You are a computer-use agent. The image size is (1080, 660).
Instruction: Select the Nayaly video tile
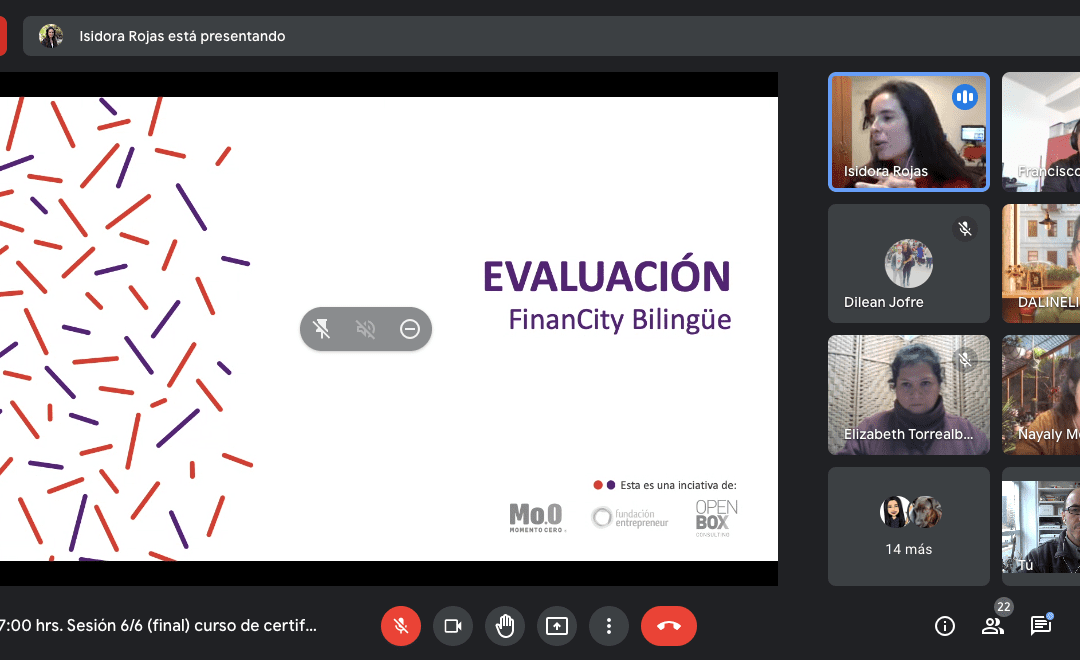[1041, 395]
